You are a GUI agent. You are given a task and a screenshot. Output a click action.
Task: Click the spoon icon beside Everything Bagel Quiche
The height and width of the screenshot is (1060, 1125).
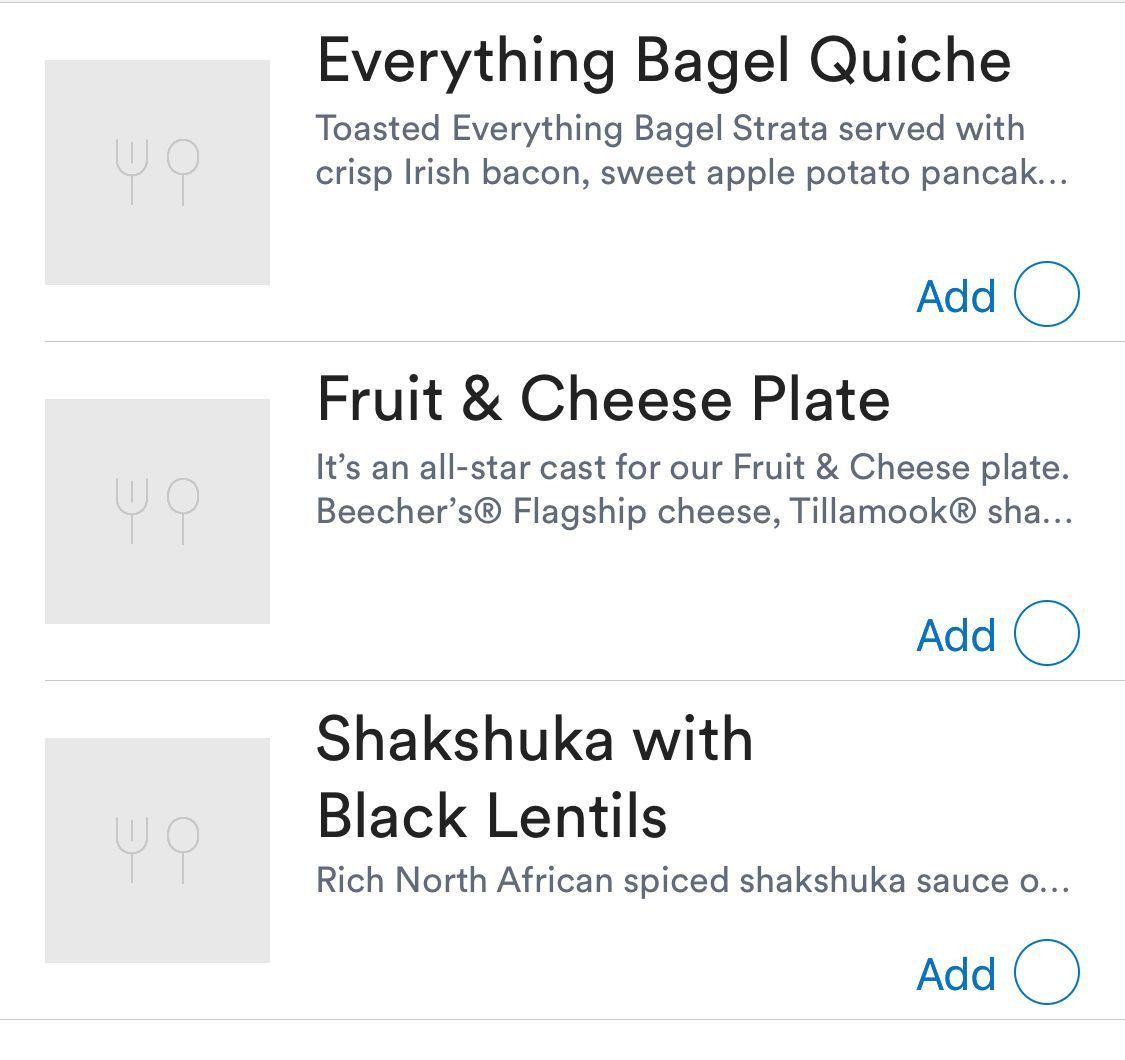(183, 171)
